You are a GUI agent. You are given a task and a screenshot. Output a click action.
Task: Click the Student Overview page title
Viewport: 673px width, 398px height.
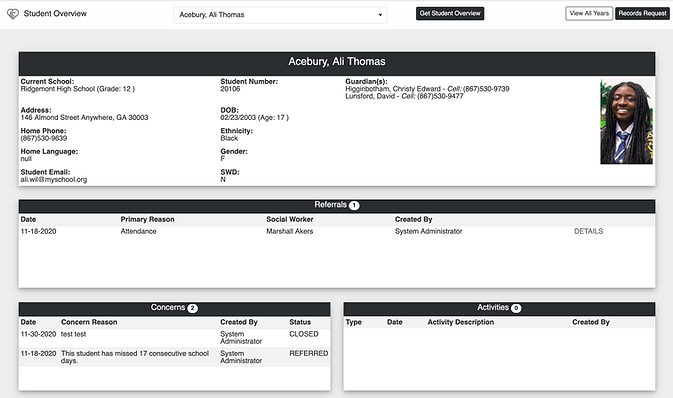tap(55, 14)
